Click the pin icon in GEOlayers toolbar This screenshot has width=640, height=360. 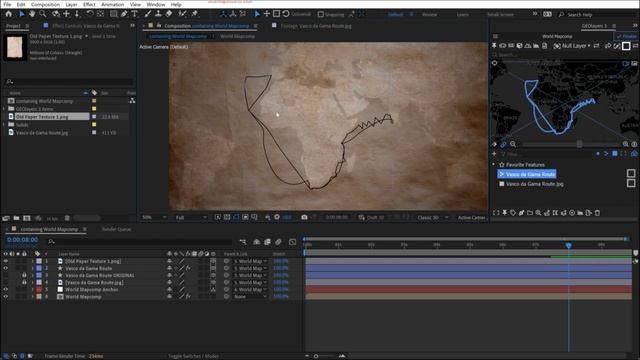point(494,46)
